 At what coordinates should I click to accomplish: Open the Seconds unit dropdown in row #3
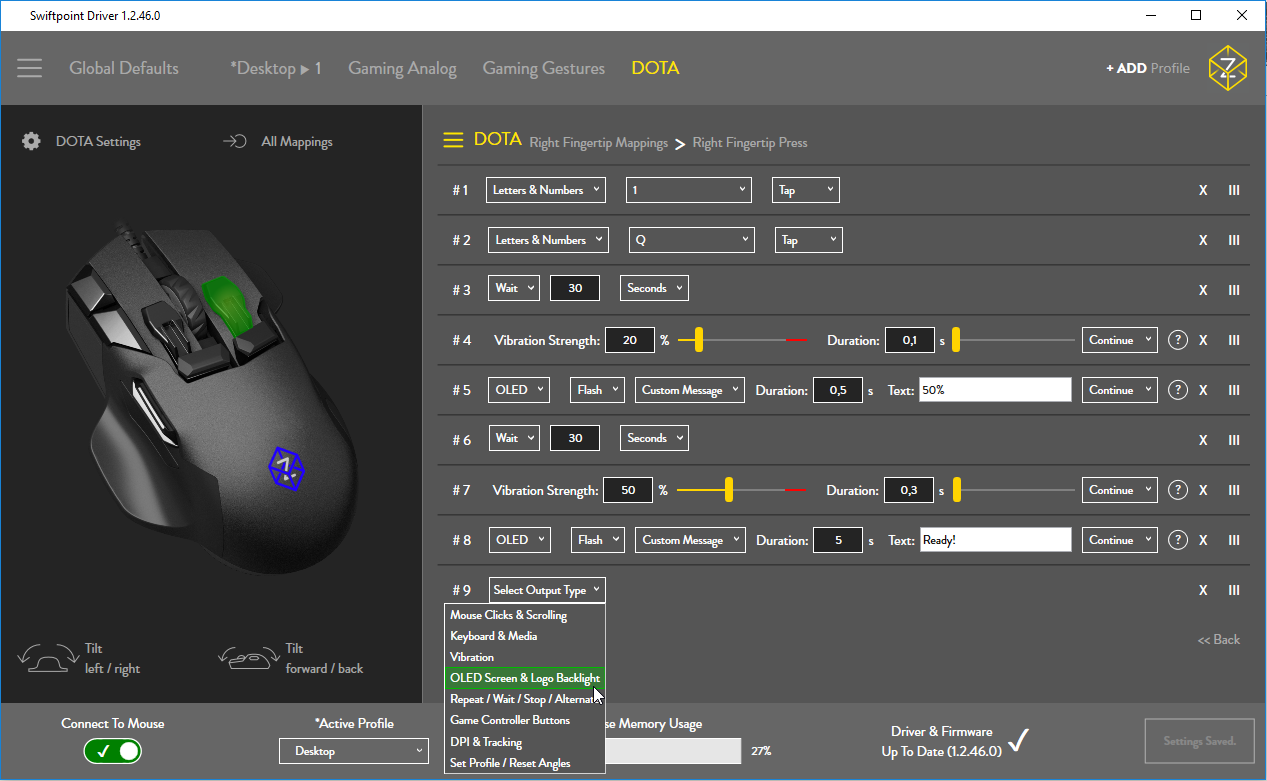pyautogui.click(x=654, y=288)
